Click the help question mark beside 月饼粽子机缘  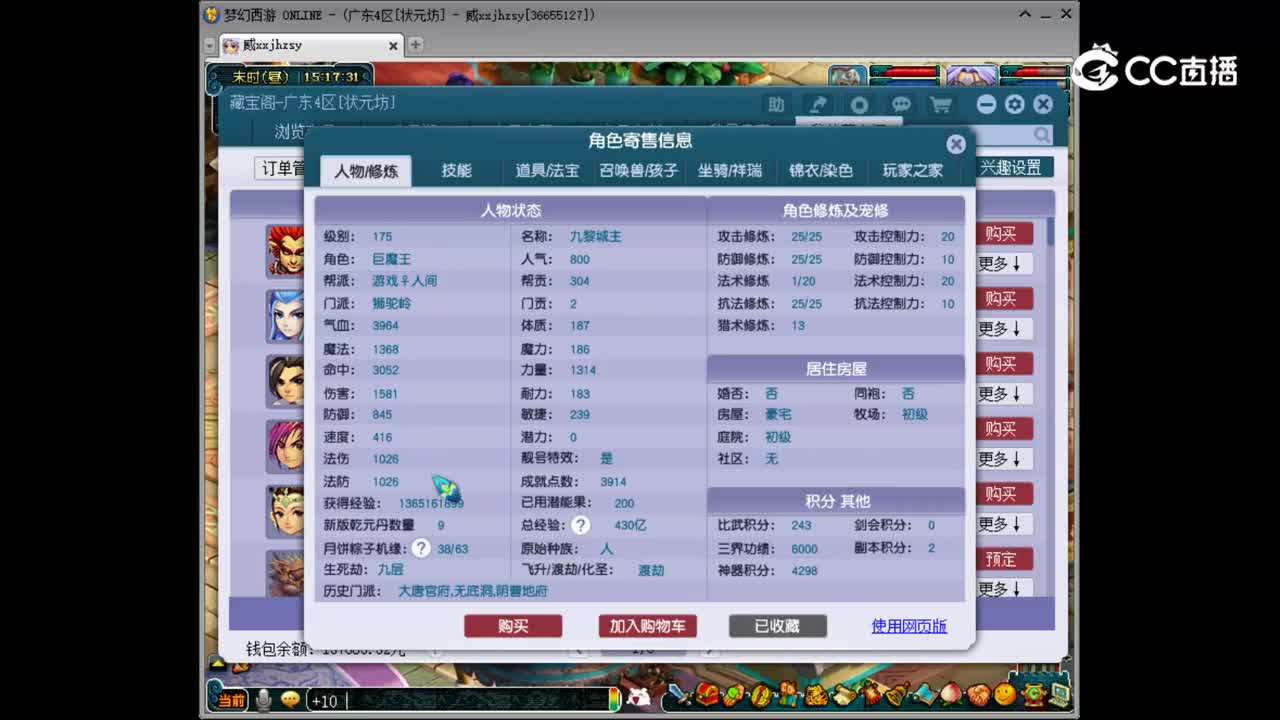click(x=421, y=548)
